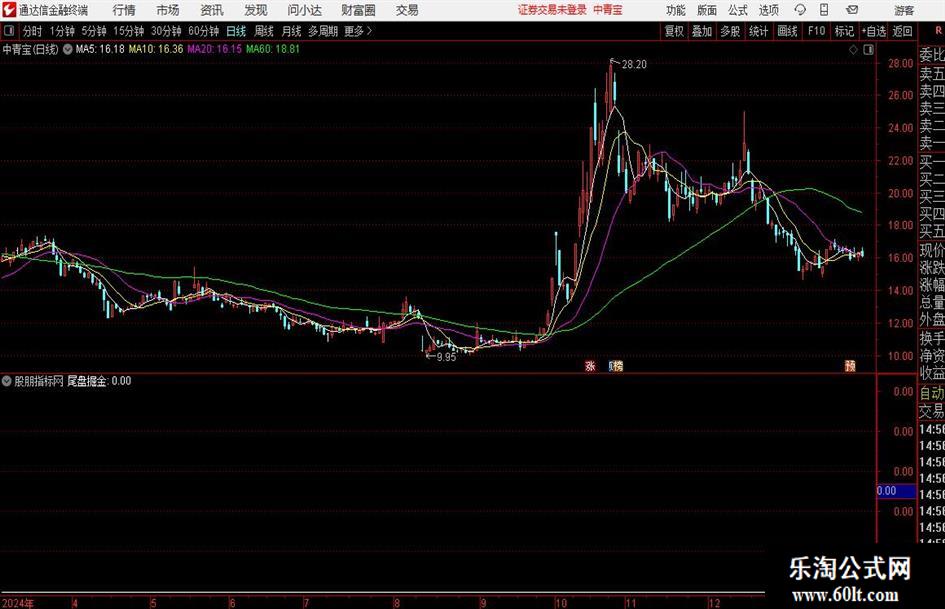Click the 9.95 low price label
The height and width of the screenshot is (609, 945).
446,357
